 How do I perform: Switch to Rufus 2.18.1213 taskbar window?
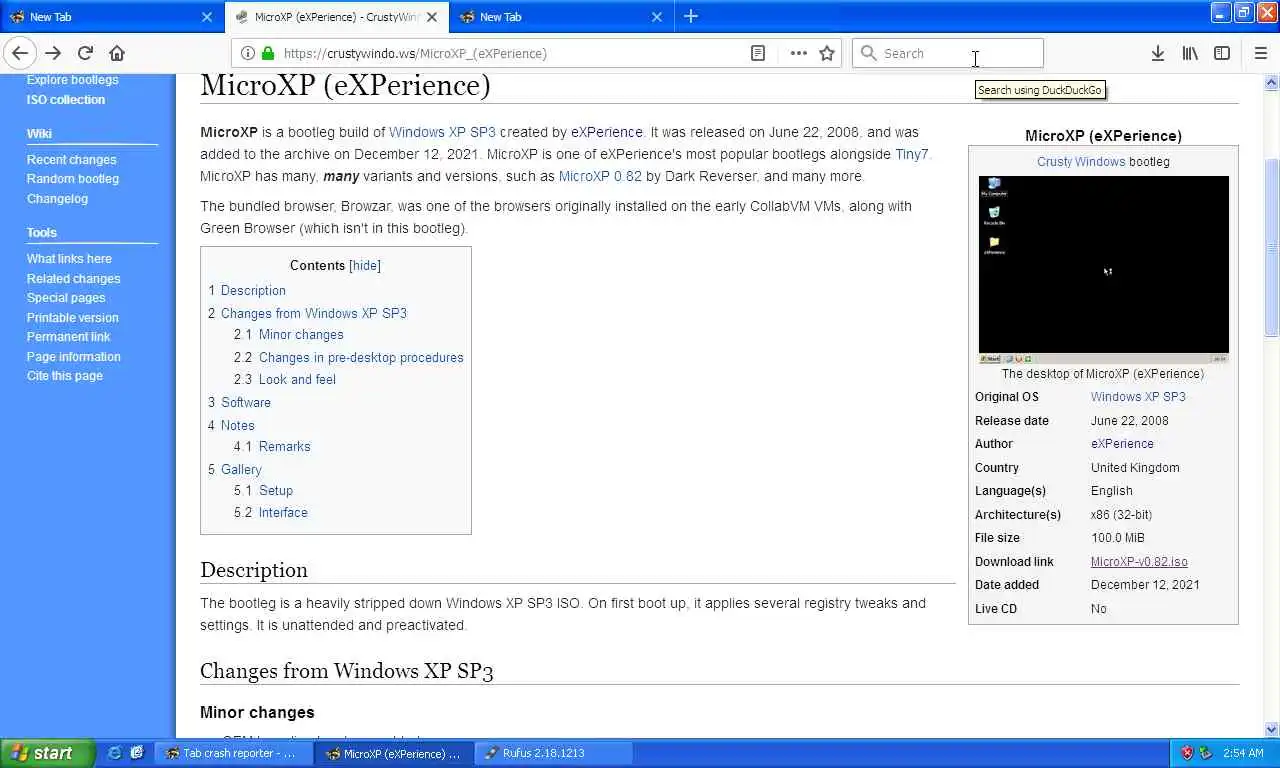(552, 753)
